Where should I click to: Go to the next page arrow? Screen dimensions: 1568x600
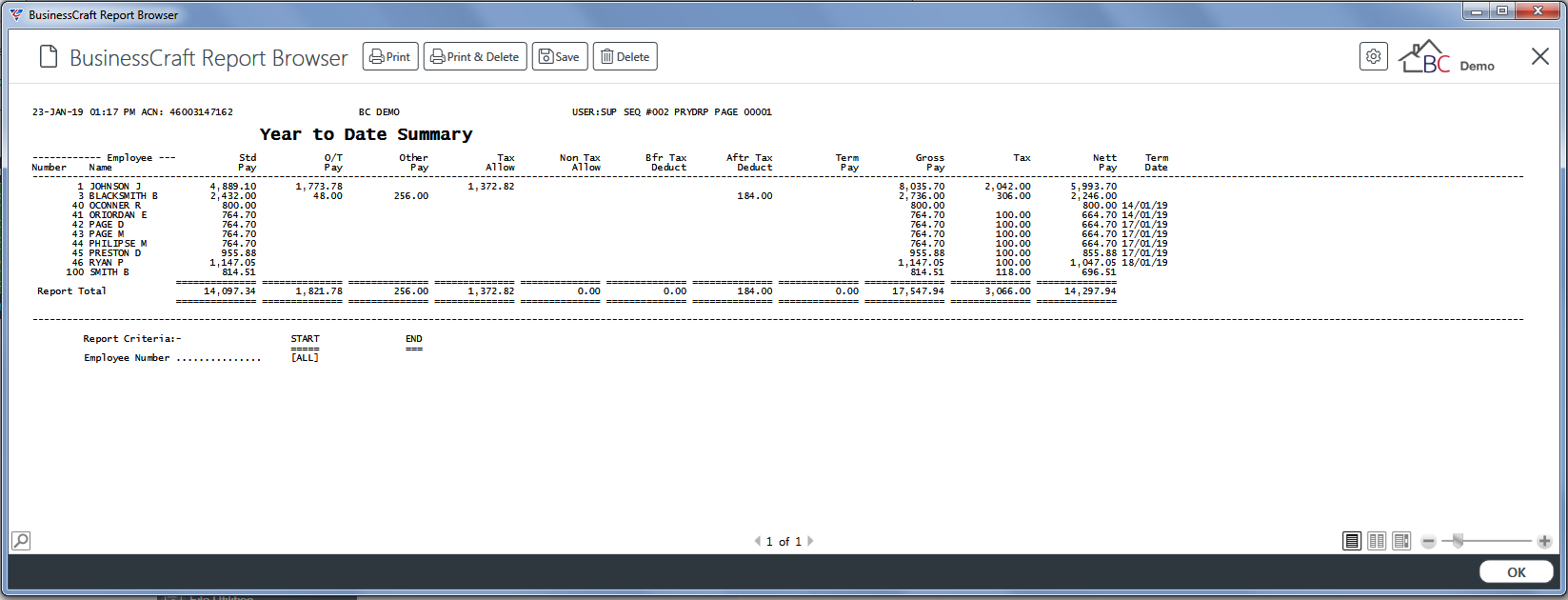coord(810,541)
